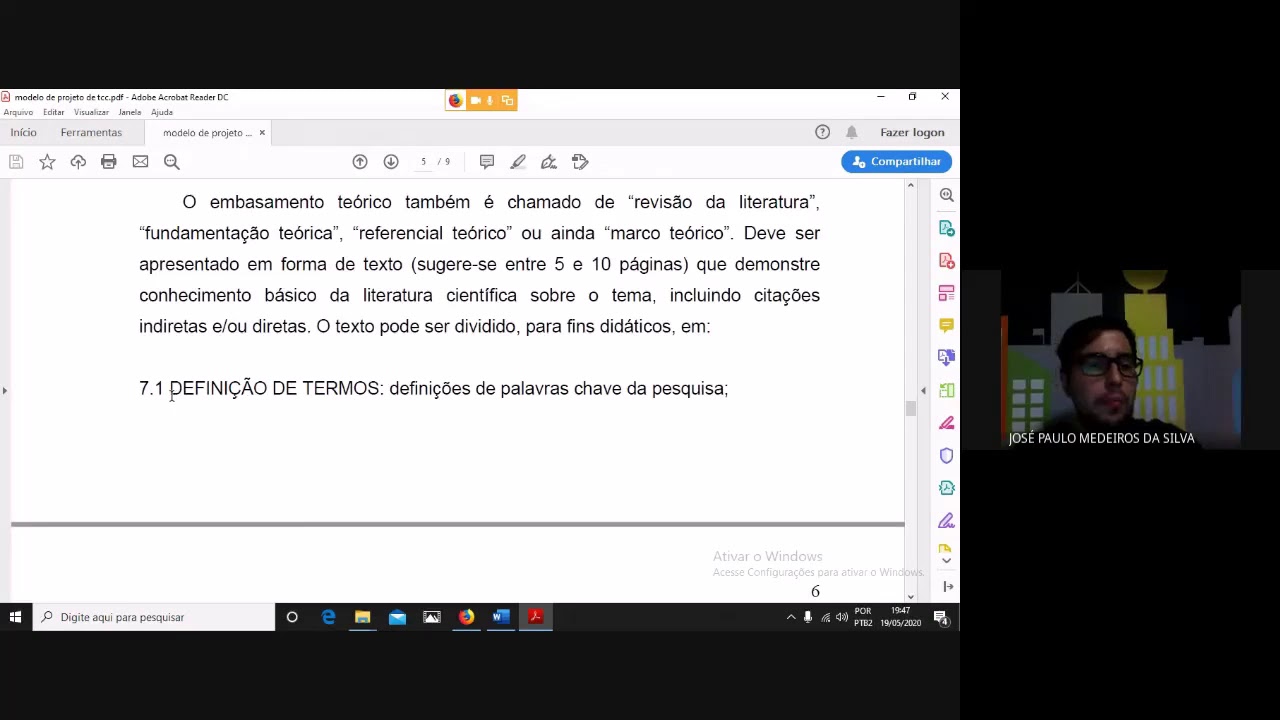
Task: Hide right pane with small triangle toggle
Action: 923,390
